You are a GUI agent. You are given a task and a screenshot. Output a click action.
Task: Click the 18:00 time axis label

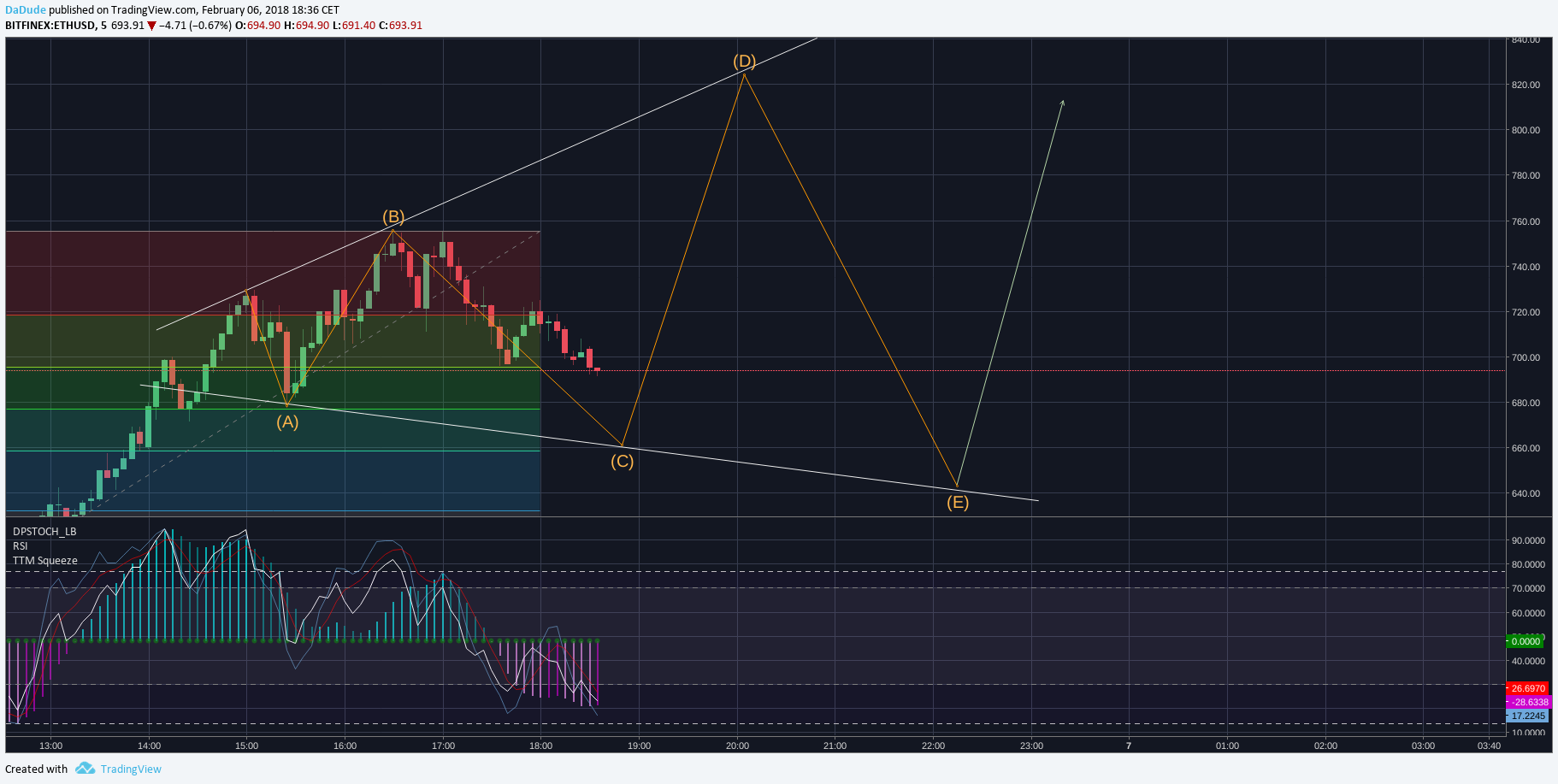click(541, 746)
